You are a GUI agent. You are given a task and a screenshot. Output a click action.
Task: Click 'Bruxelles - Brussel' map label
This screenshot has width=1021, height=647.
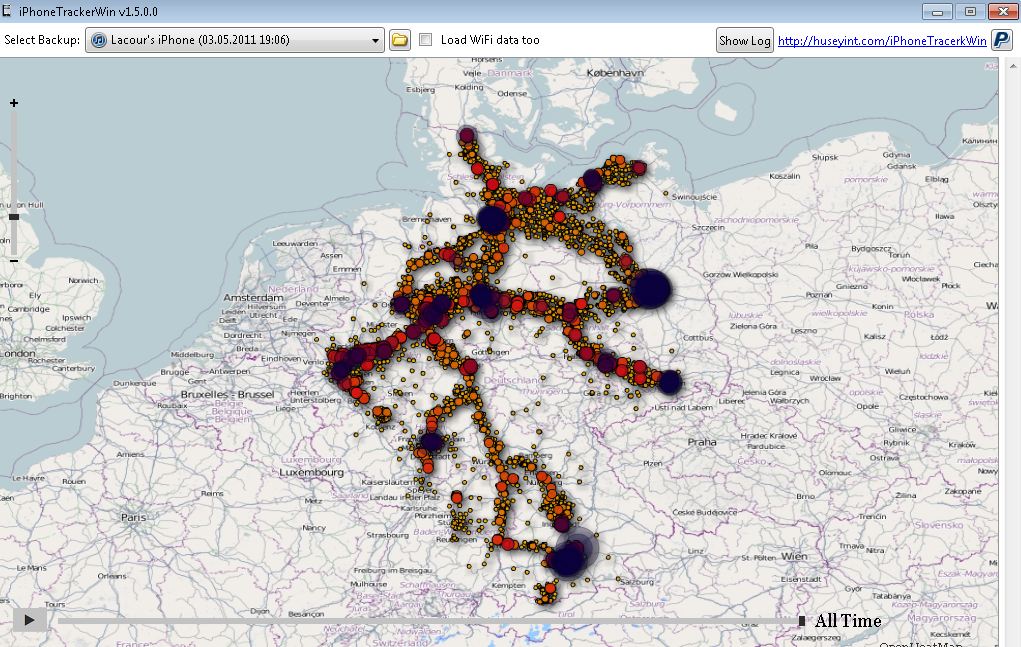(x=227, y=394)
